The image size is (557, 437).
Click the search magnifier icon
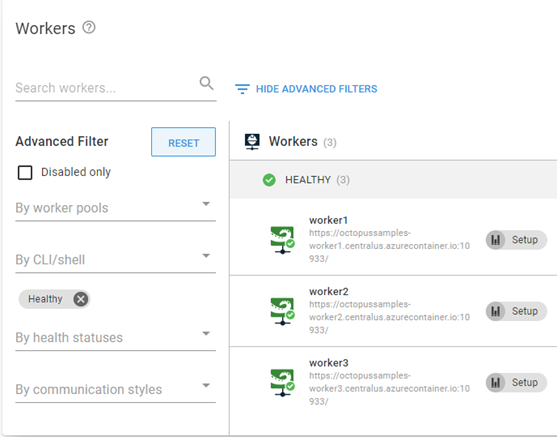pyautogui.click(x=206, y=83)
